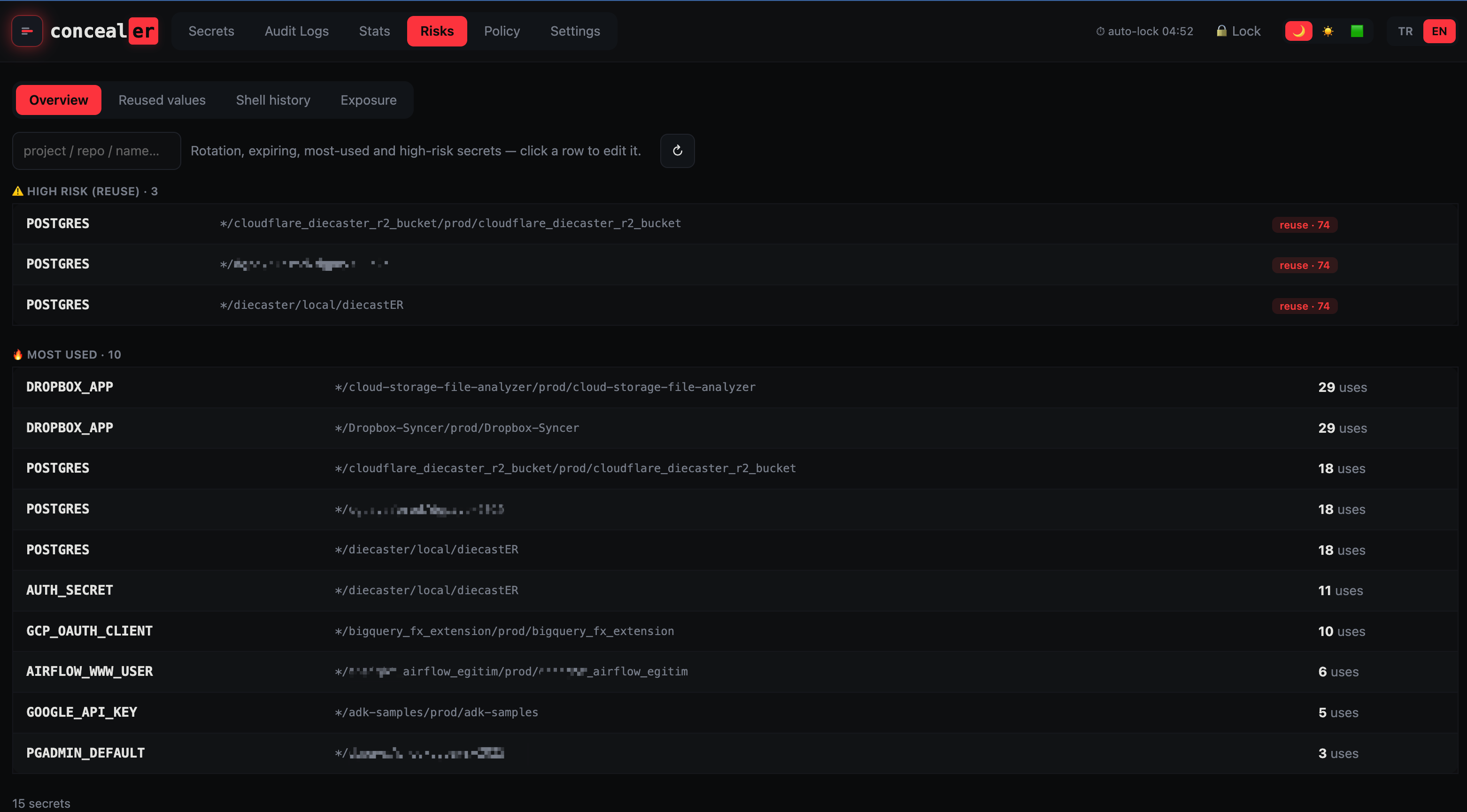Open the DROPBOX_APP cloud-storage-file-analyzer row

pyautogui.click(x=734, y=388)
